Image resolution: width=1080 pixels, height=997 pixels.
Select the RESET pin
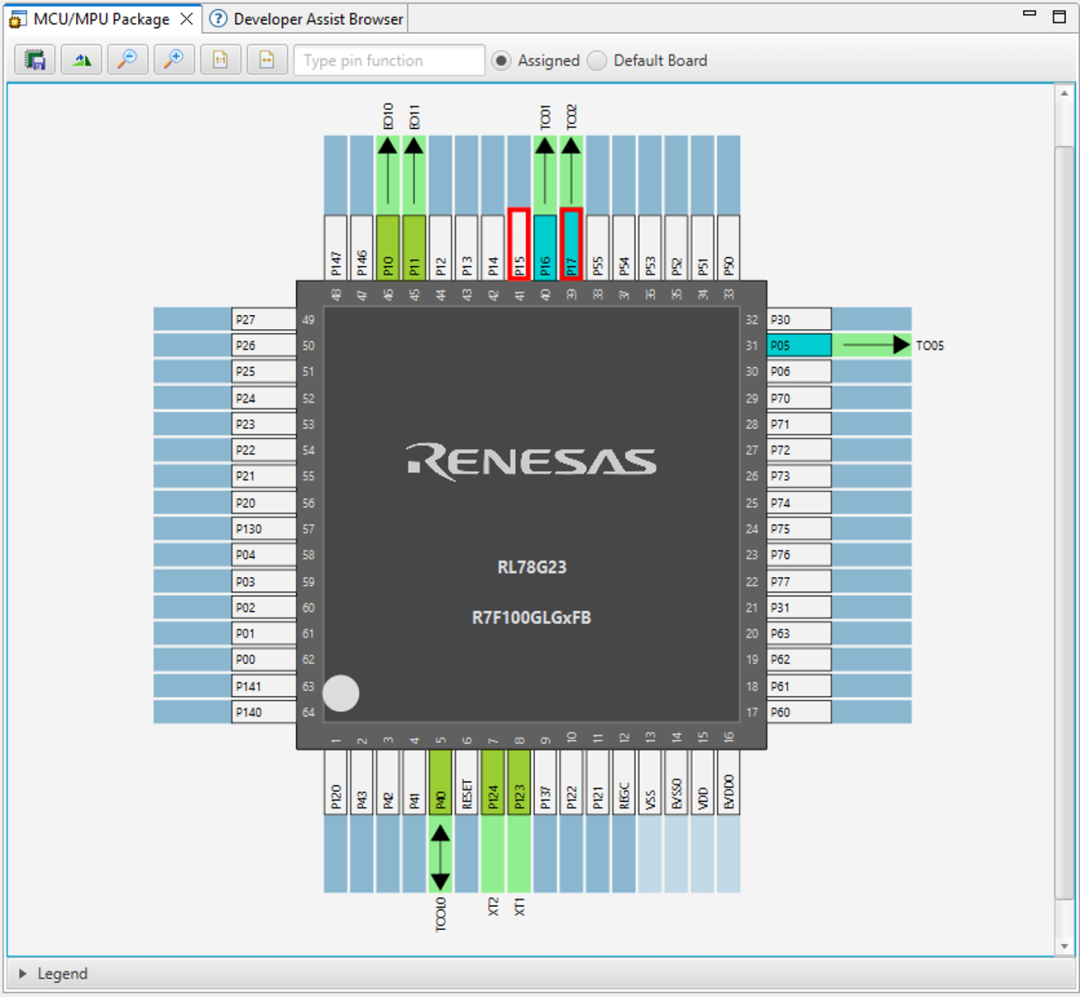[x=466, y=782]
